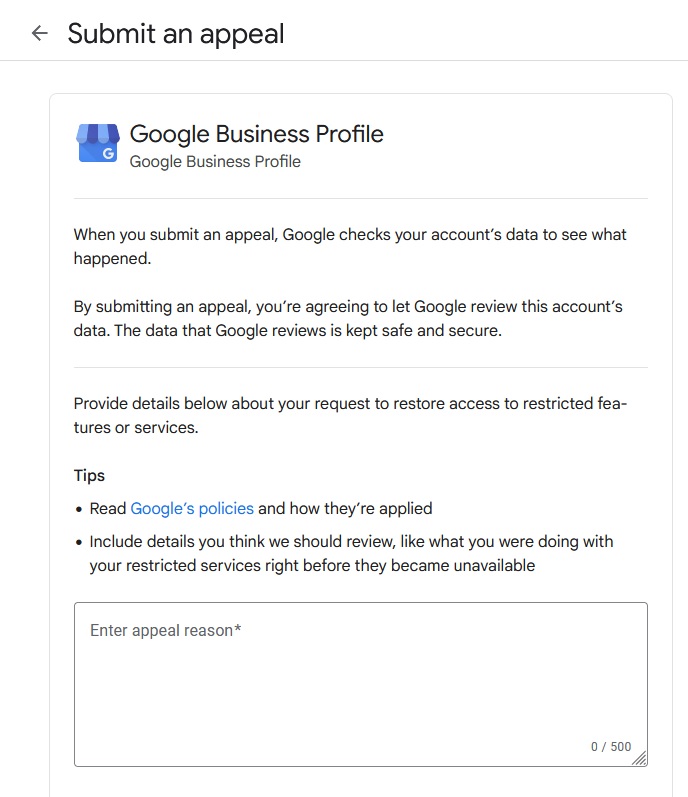Click the 'and how they're applied' text
This screenshot has height=797, width=688.
click(345, 508)
